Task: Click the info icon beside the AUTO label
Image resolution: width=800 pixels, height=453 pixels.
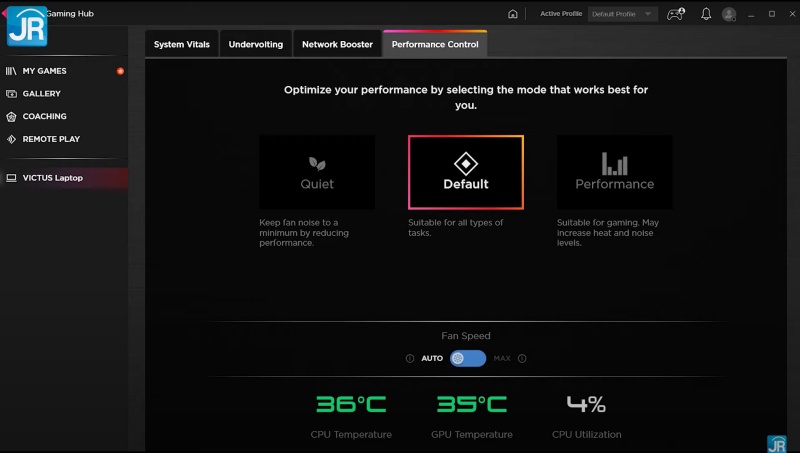Action: [x=410, y=358]
